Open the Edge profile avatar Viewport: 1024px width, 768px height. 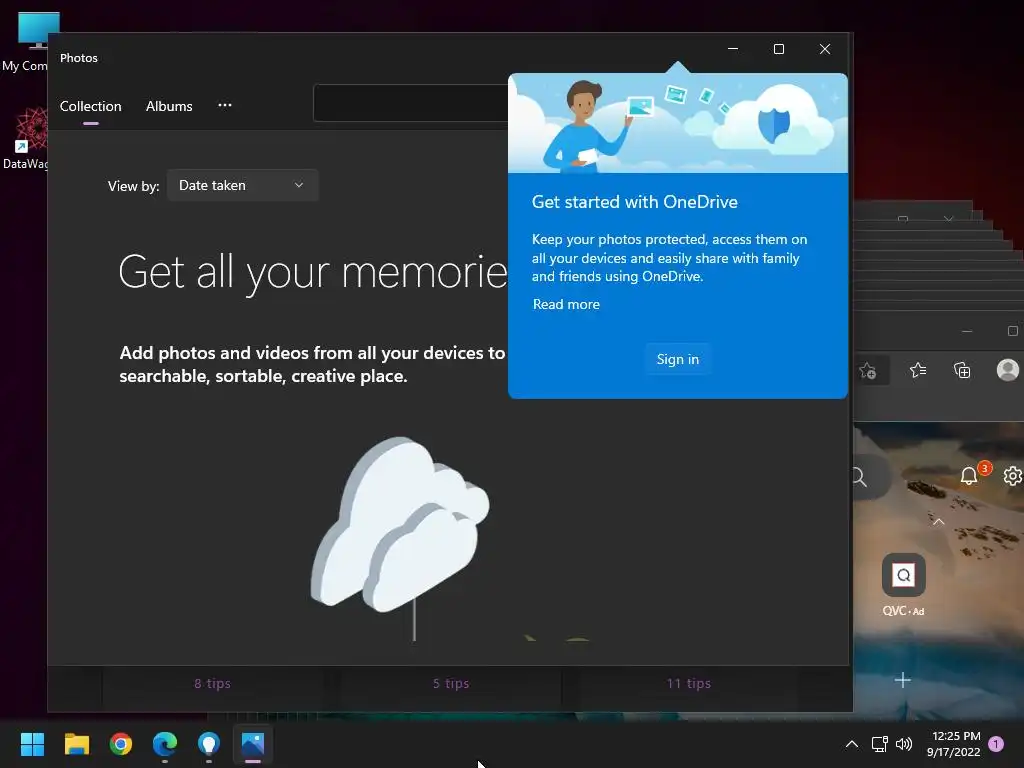1008,370
